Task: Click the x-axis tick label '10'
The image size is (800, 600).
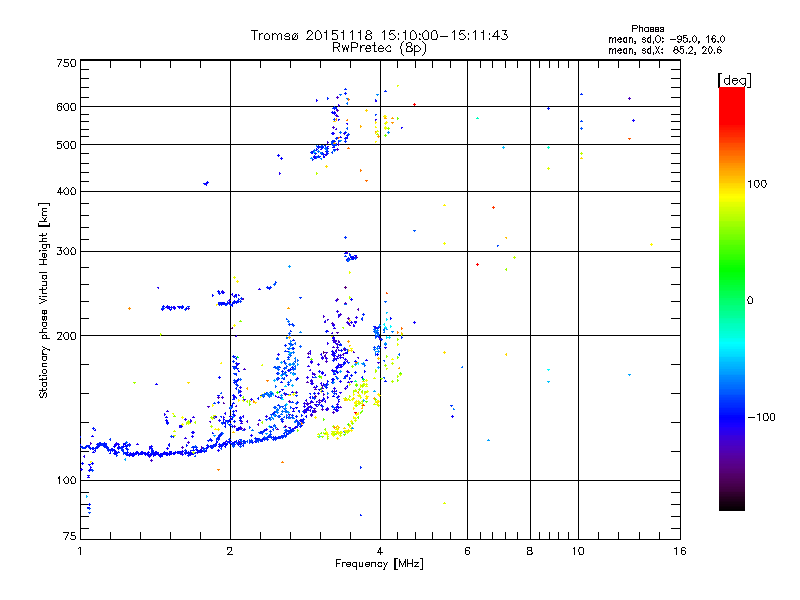Action: click(x=578, y=551)
